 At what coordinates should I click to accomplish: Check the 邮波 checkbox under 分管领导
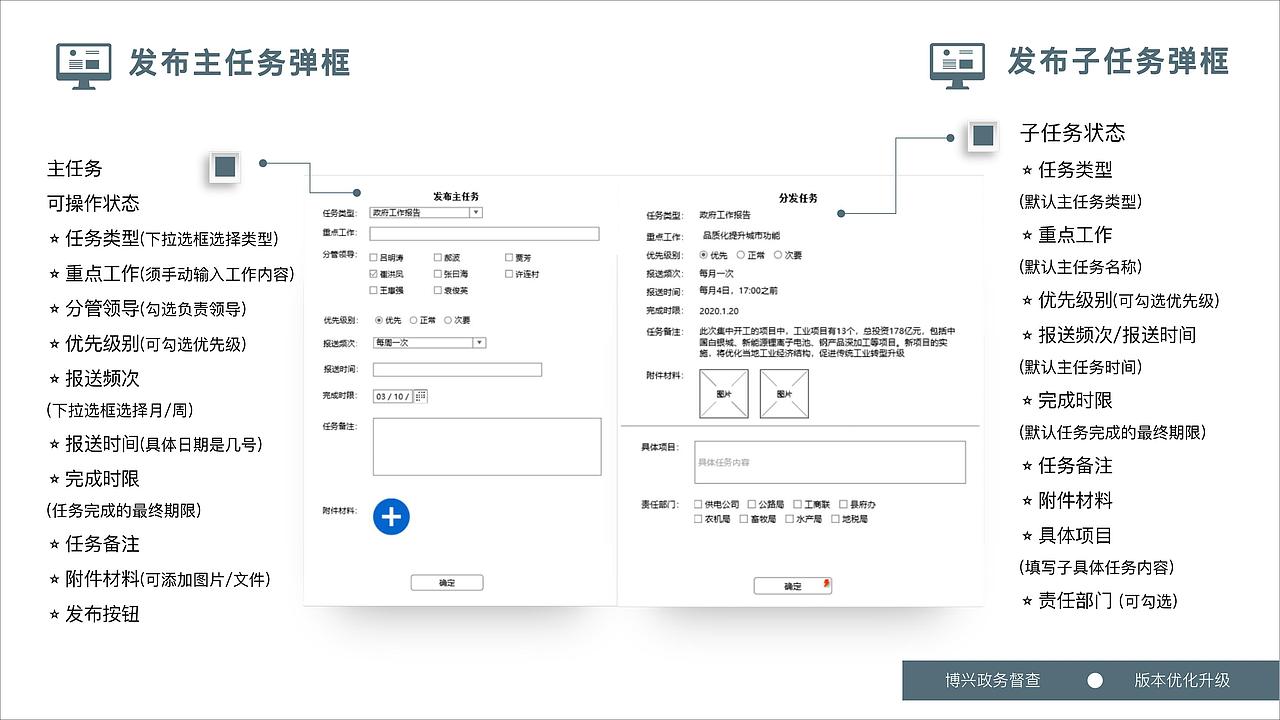coord(437,257)
